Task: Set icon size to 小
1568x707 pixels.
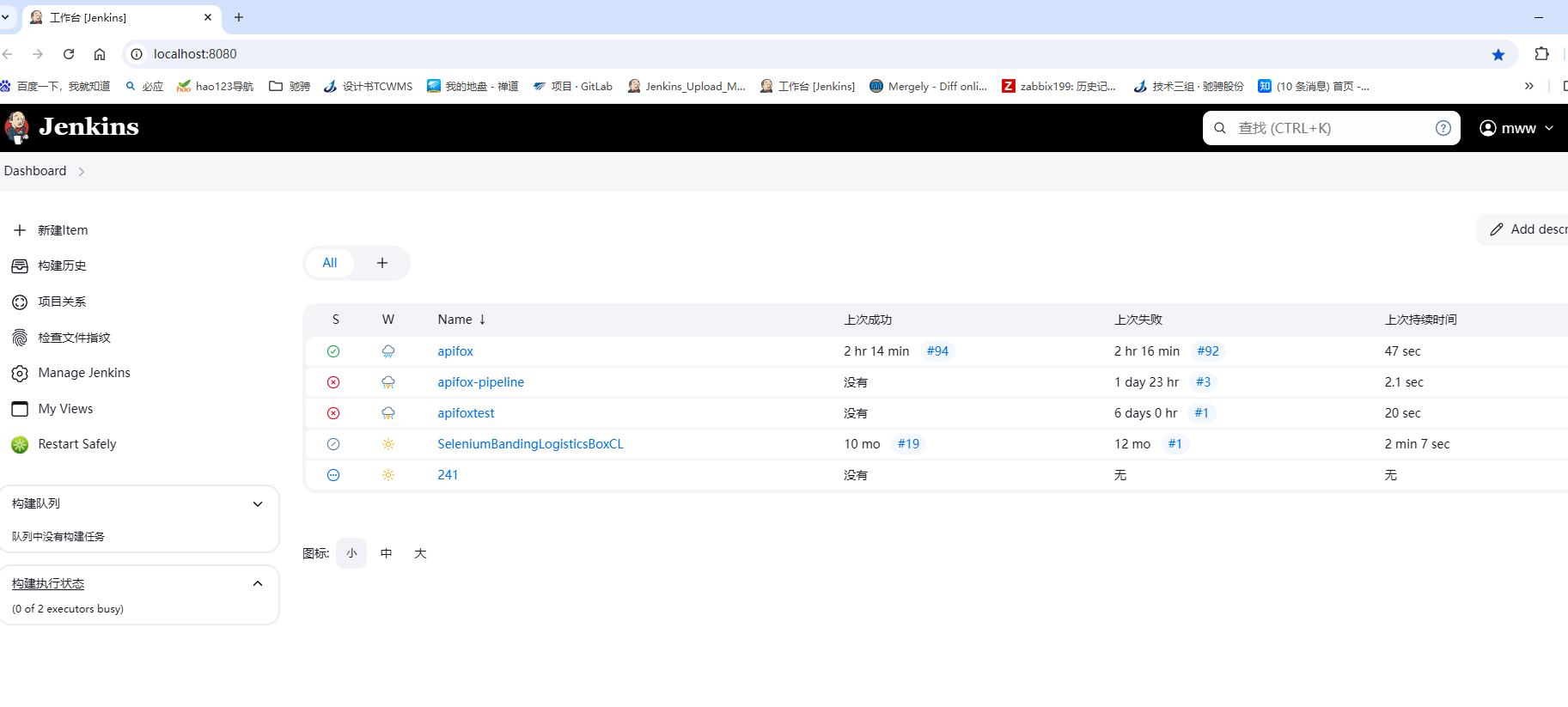Action: tap(351, 553)
